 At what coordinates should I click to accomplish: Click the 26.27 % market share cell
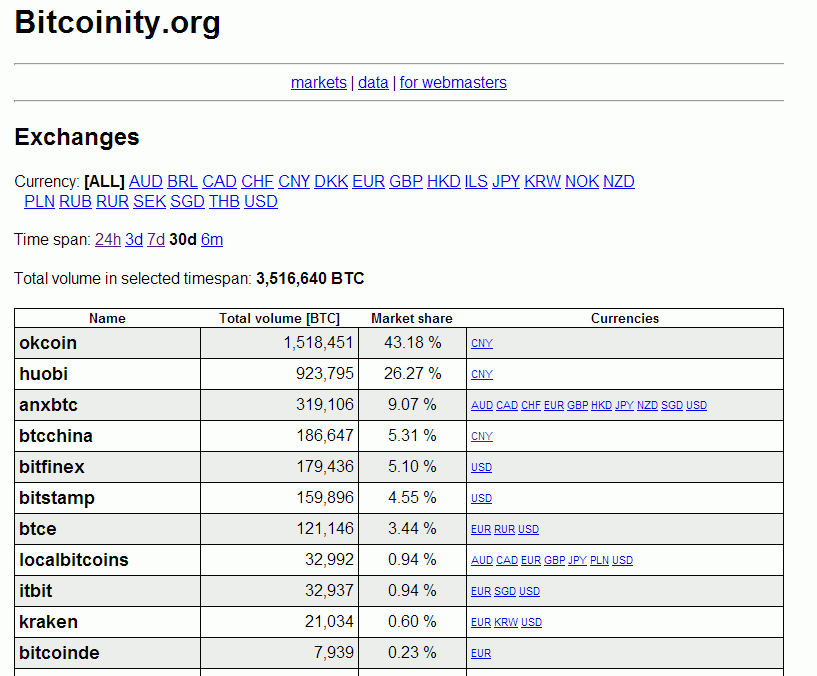pyautogui.click(x=413, y=374)
